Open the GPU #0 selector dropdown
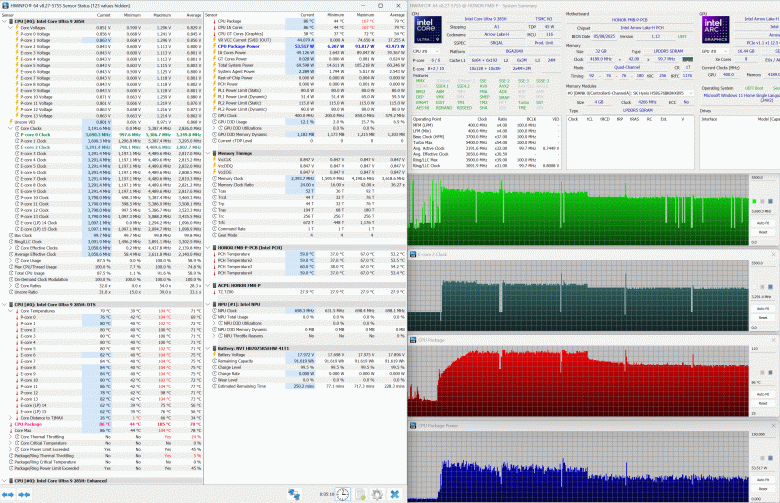Viewport: 780px width, 503px height. (x=715, y=51)
